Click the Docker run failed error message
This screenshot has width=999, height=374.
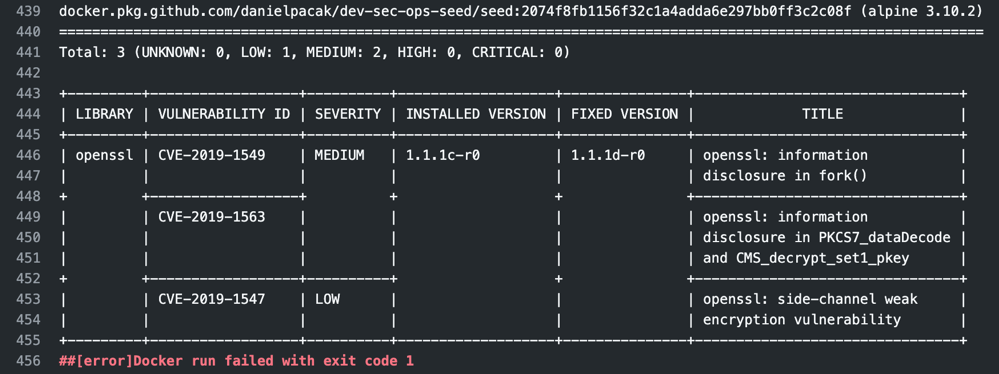(x=236, y=361)
